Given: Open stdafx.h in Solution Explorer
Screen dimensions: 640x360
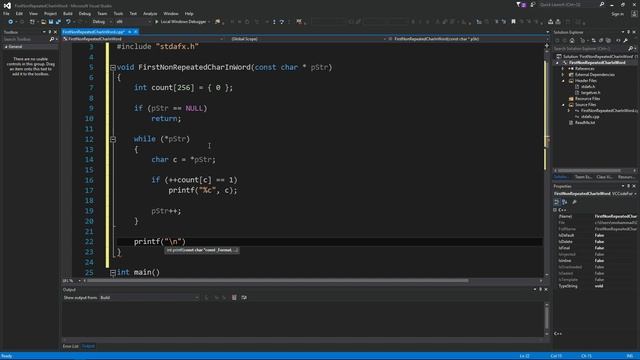Looking at the screenshot, I should click(588, 87).
